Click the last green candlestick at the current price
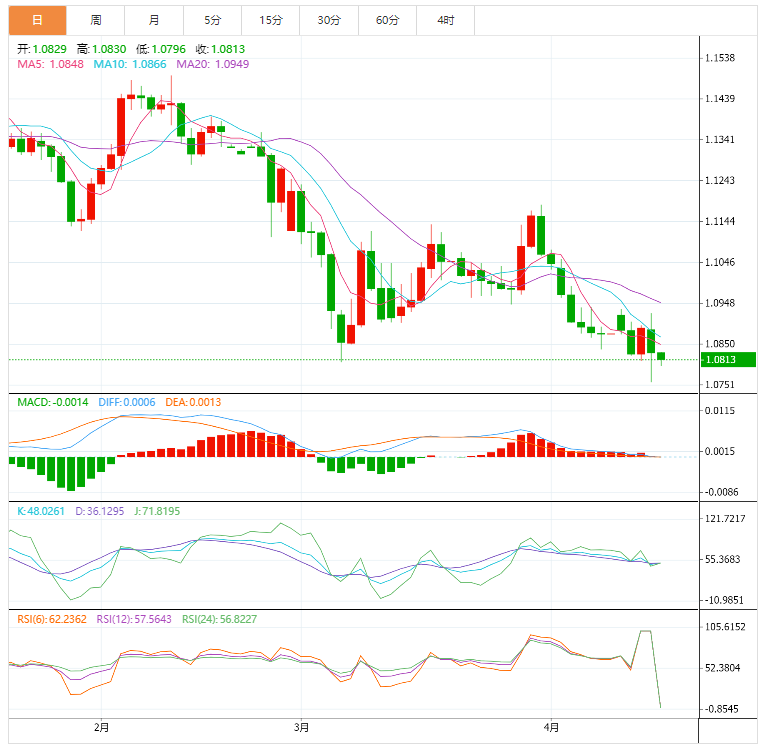The width and height of the screenshot is (763, 751). [661, 357]
